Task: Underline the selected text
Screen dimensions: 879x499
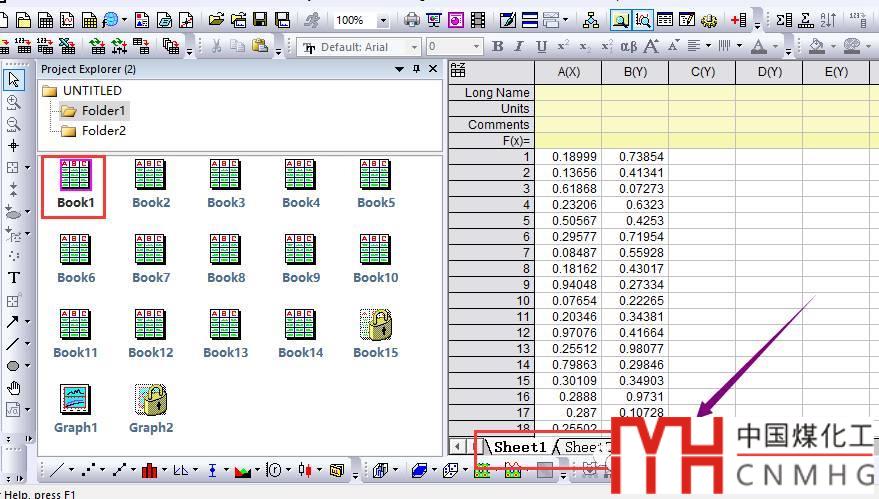Action: pos(541,47)
